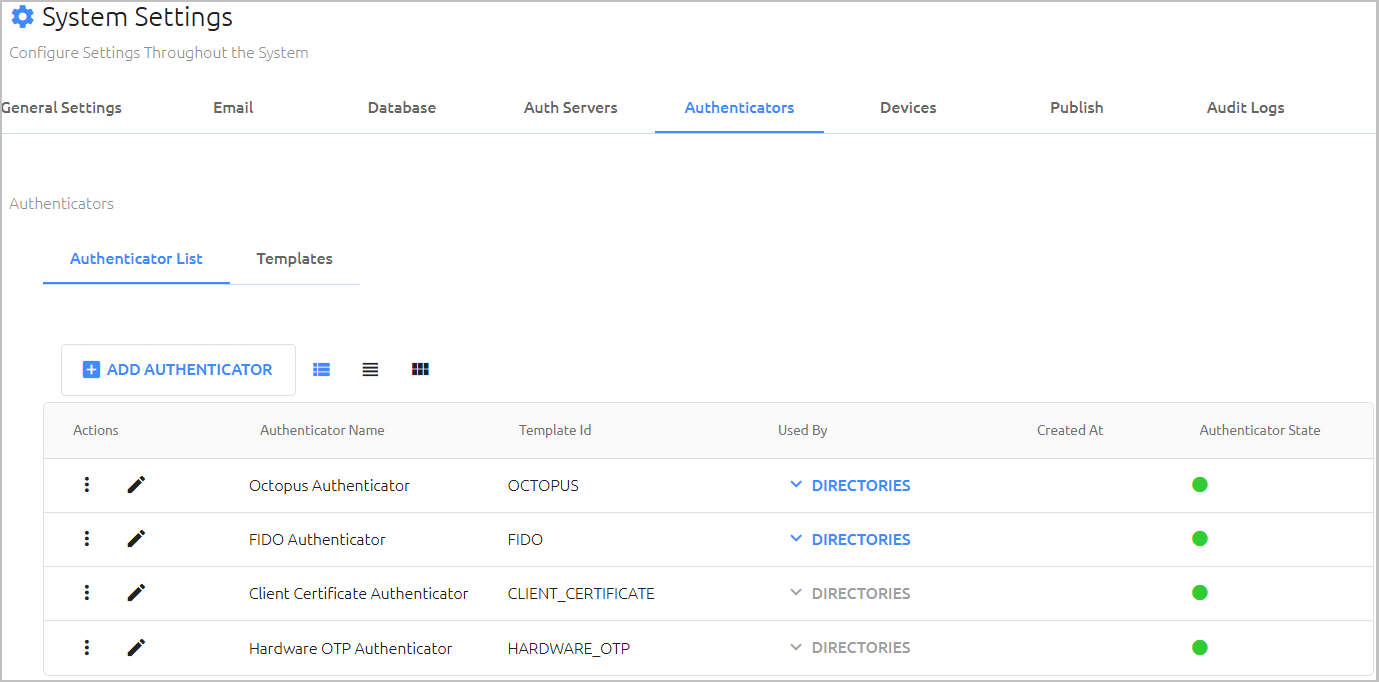The width and height of the screenshot is (1379, 682).
Task: Open the Publish tab
Action: (x=1077, y=108)
